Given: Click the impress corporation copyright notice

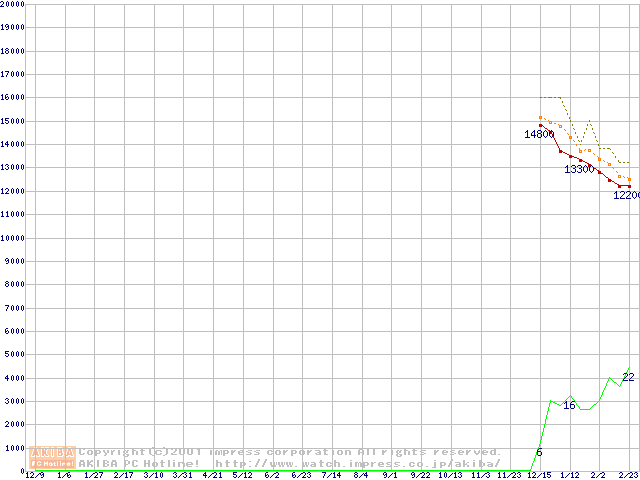Looking at the screenshot, I should coord(290,452).
